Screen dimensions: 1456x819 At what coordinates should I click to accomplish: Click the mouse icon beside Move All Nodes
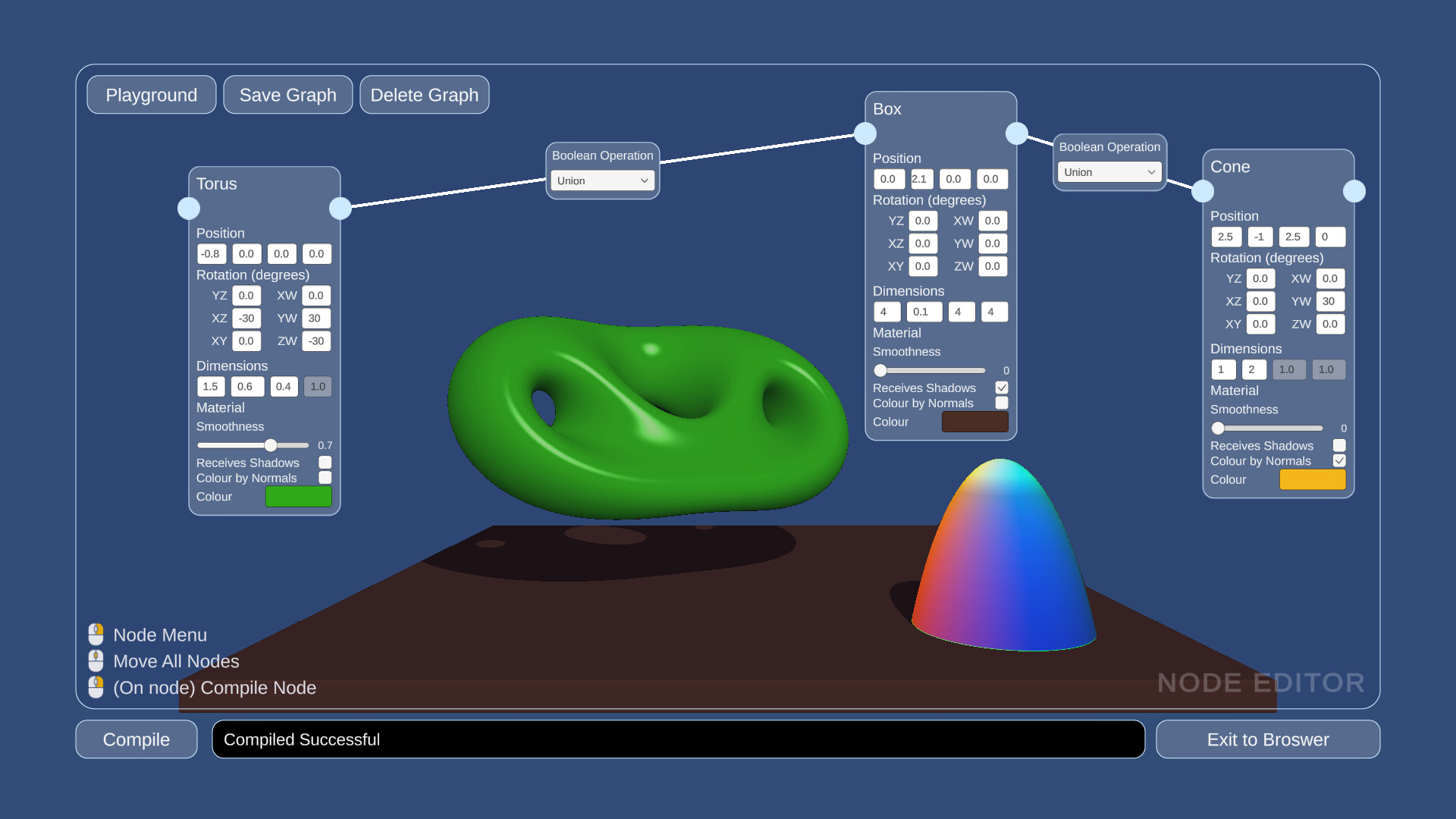point(96,661)
